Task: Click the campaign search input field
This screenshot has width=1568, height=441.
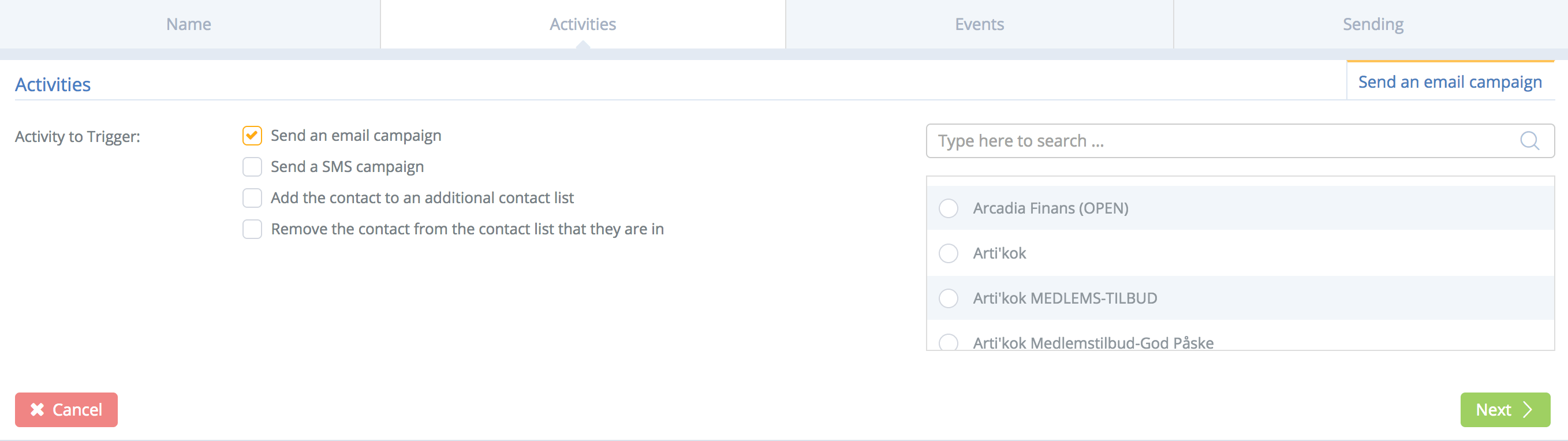Action: 1240,141
